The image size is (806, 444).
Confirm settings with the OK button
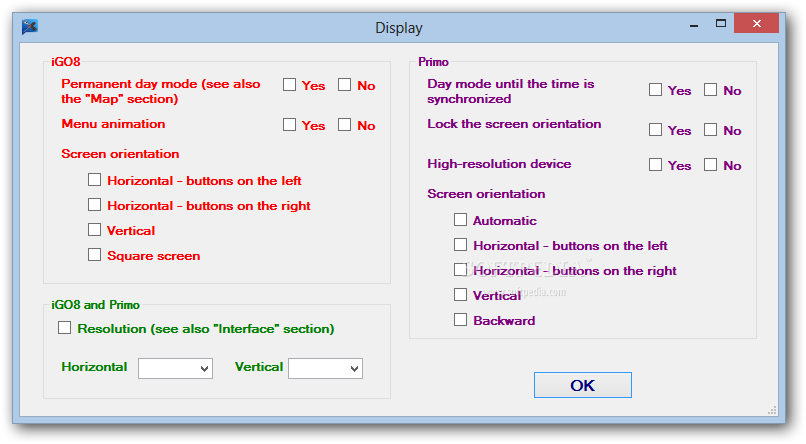click(x=583, y=385)
